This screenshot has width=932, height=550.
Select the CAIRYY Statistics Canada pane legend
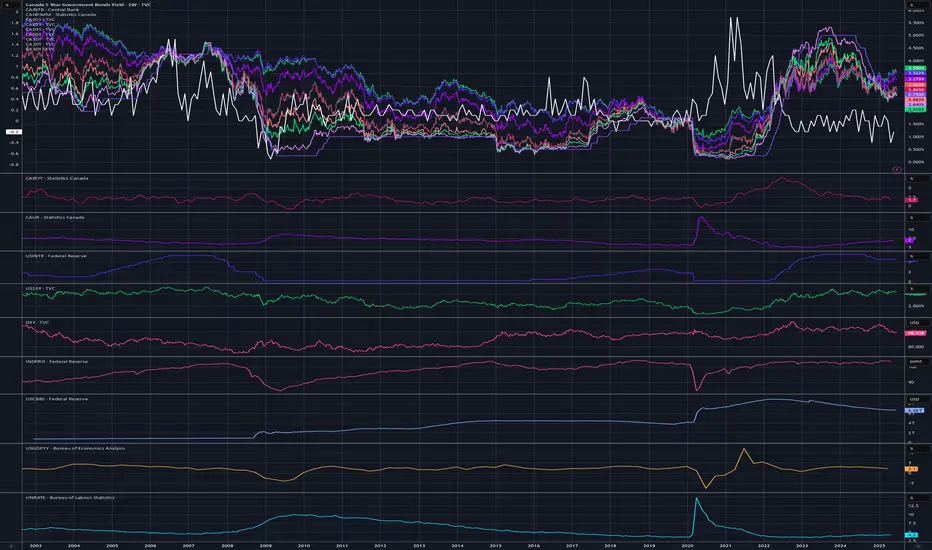(56, 178)
